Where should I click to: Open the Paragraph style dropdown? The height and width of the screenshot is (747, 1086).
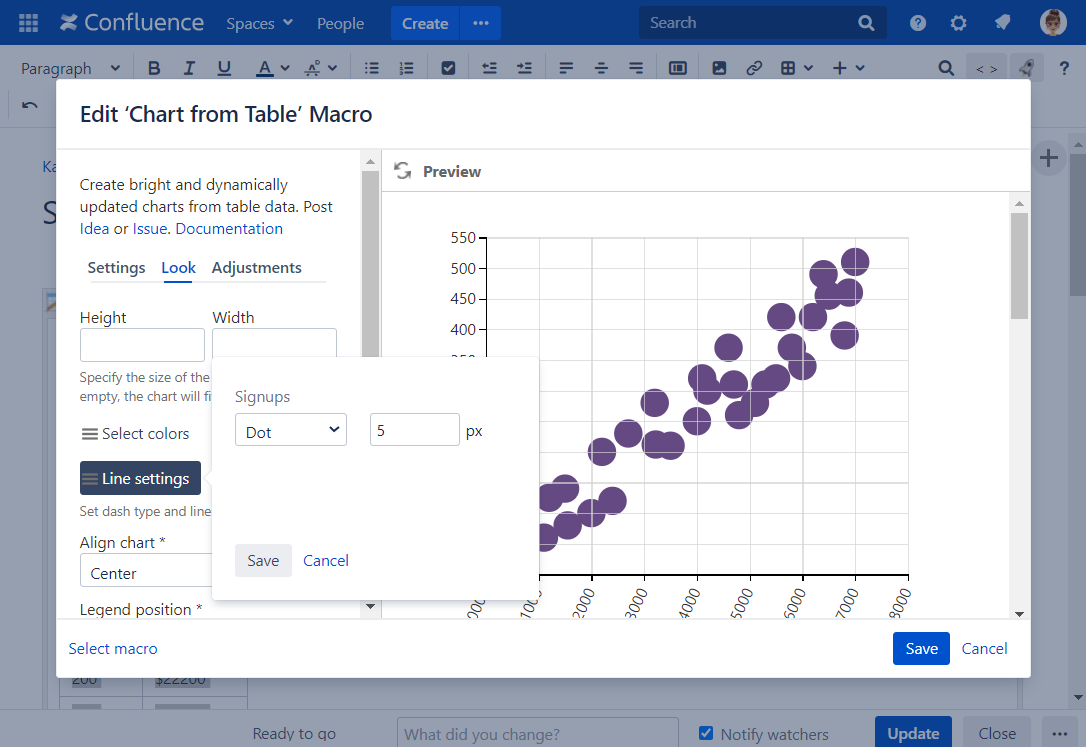click(x=70, y=67)
